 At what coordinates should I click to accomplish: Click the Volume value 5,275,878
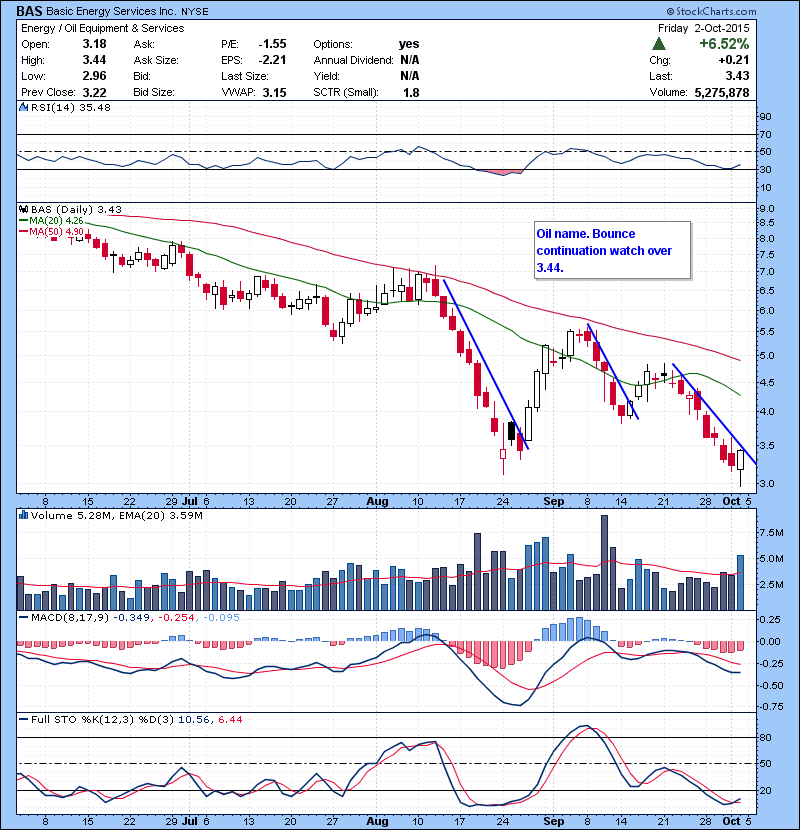tap(722, 92)
